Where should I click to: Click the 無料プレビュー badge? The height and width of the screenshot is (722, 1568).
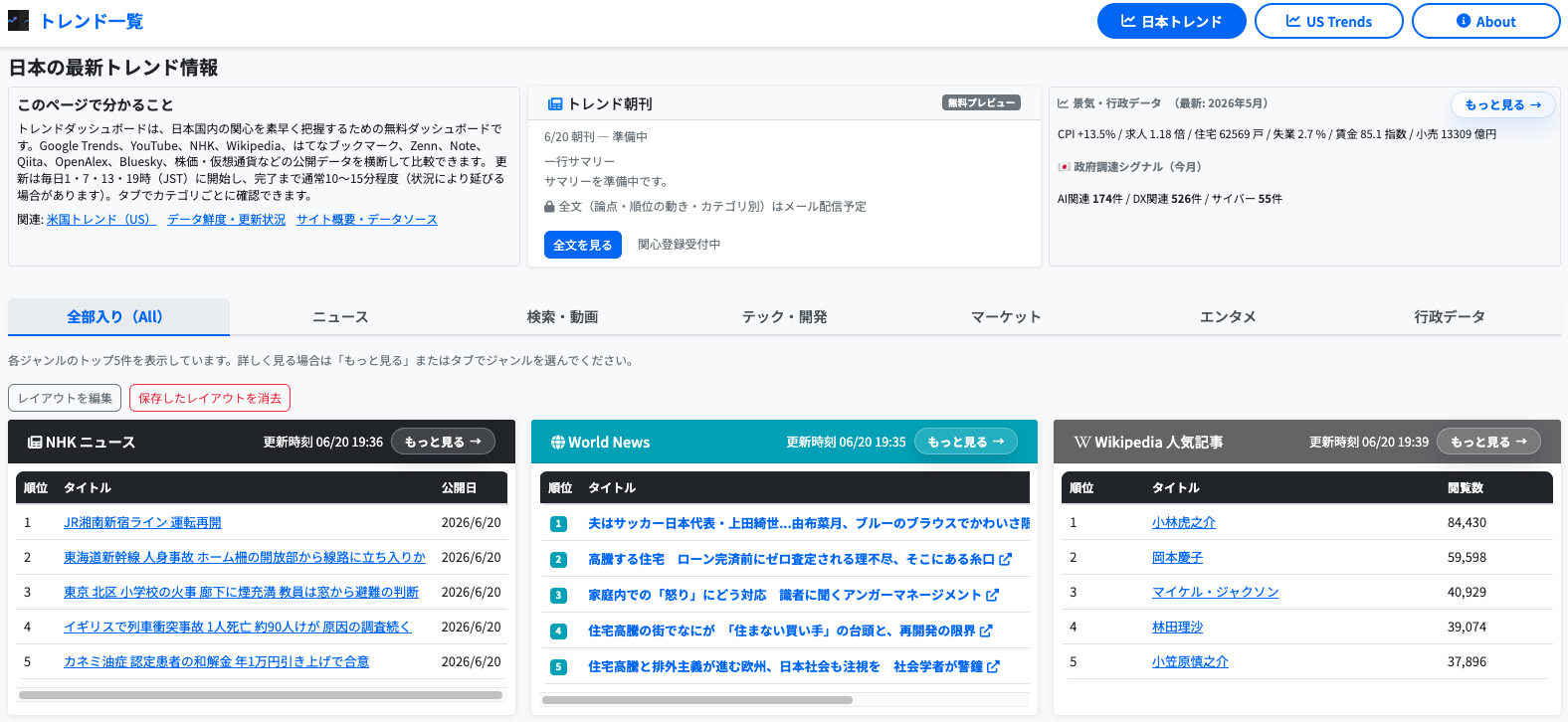pyautogui.click(x=981, y=102)
